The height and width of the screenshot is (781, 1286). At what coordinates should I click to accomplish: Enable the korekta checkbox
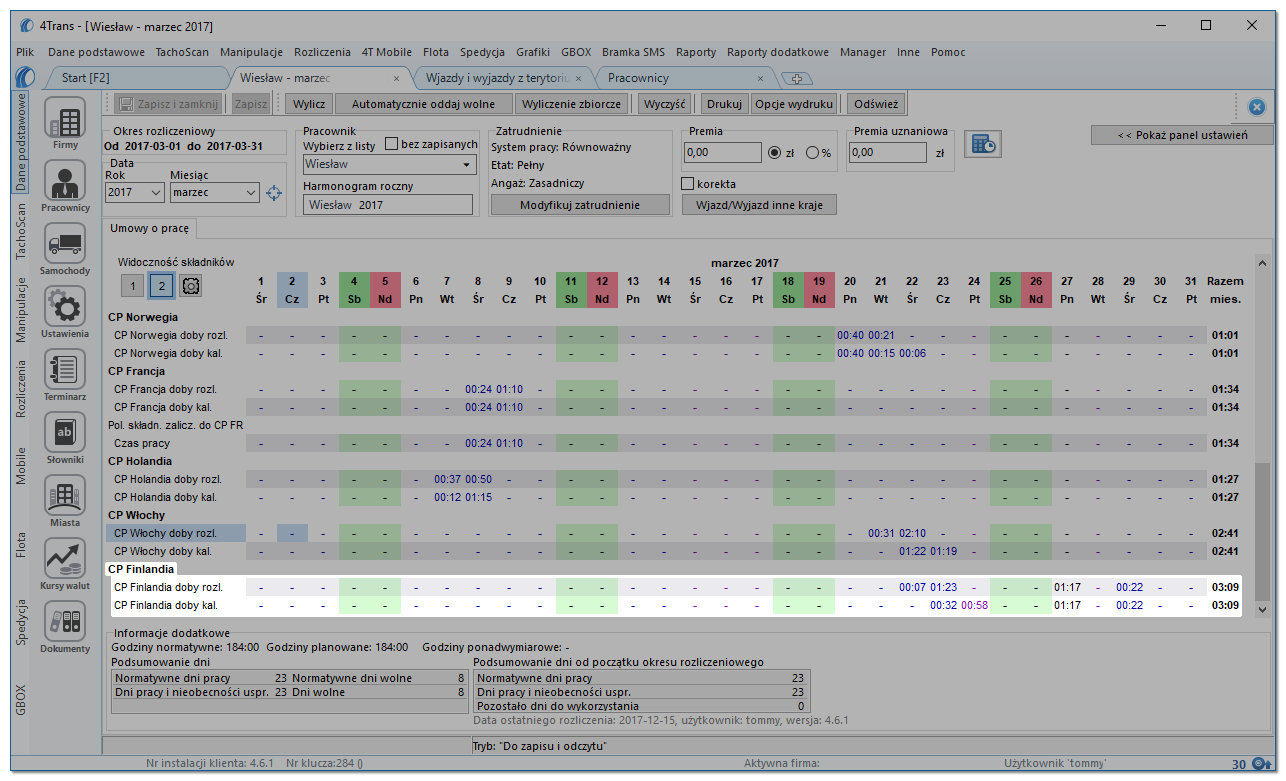point(687,184)
